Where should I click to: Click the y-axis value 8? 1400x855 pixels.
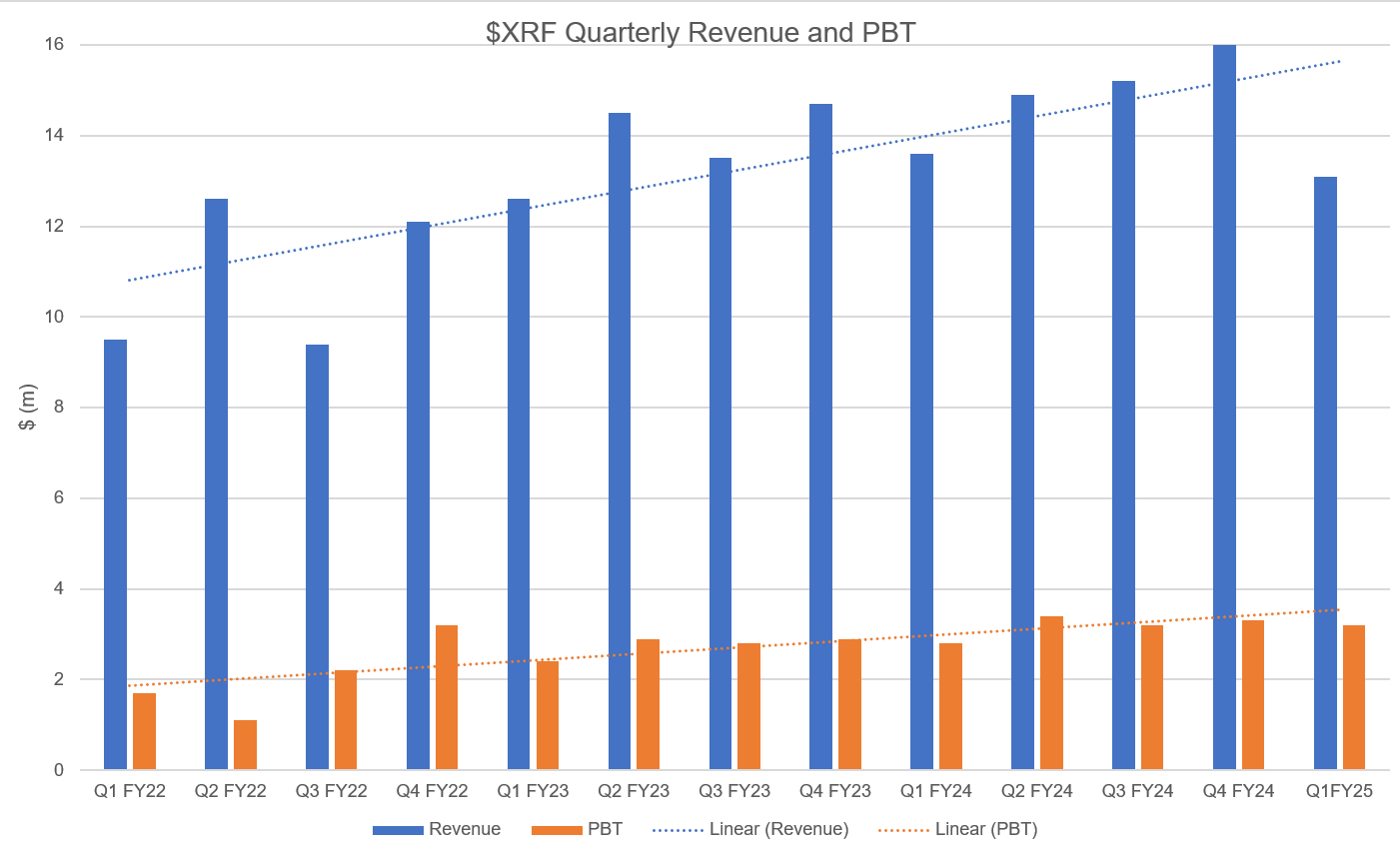[x=59, y=408]
